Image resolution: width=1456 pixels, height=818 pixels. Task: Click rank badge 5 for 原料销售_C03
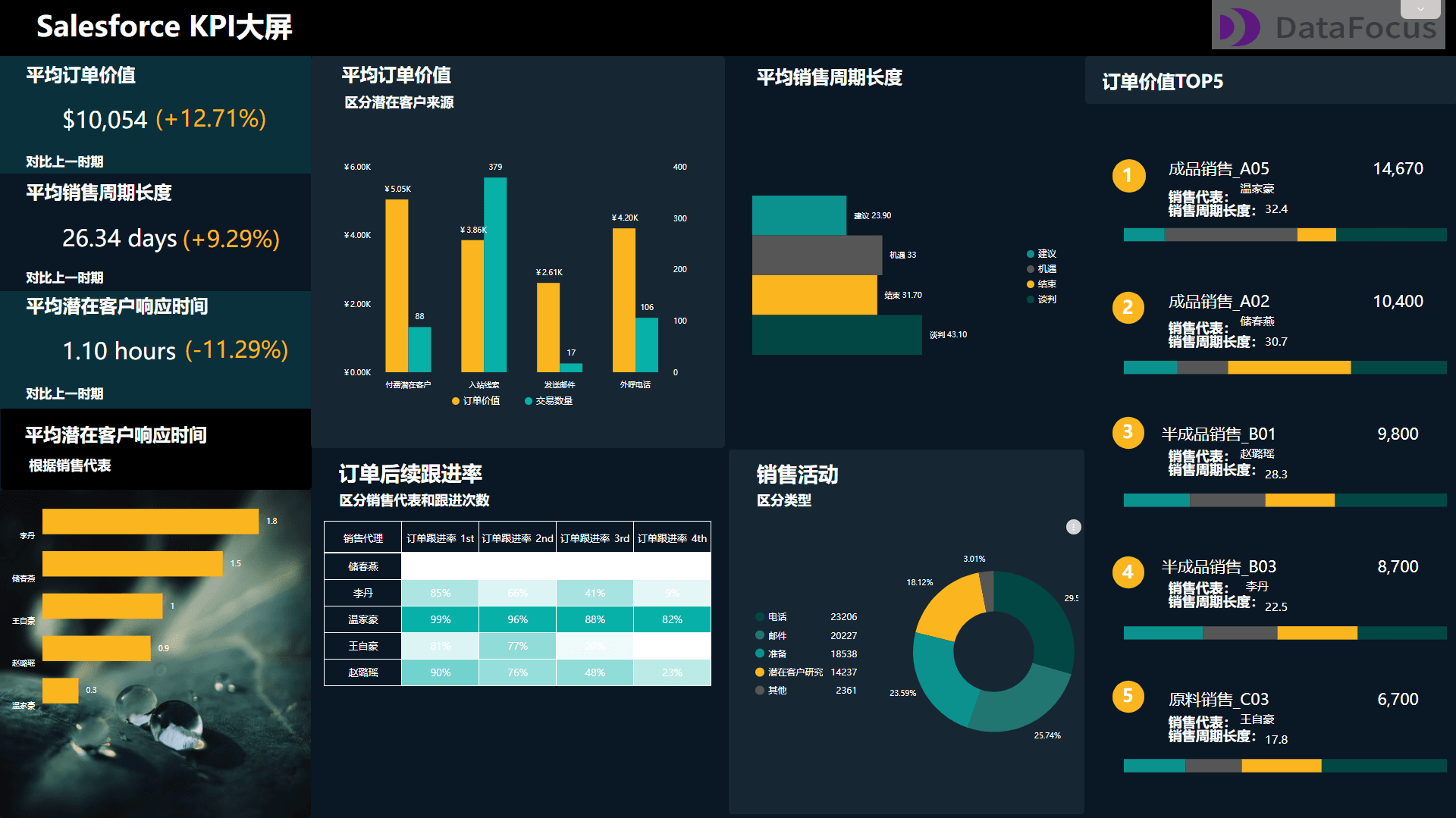[x=1128, y=697]
